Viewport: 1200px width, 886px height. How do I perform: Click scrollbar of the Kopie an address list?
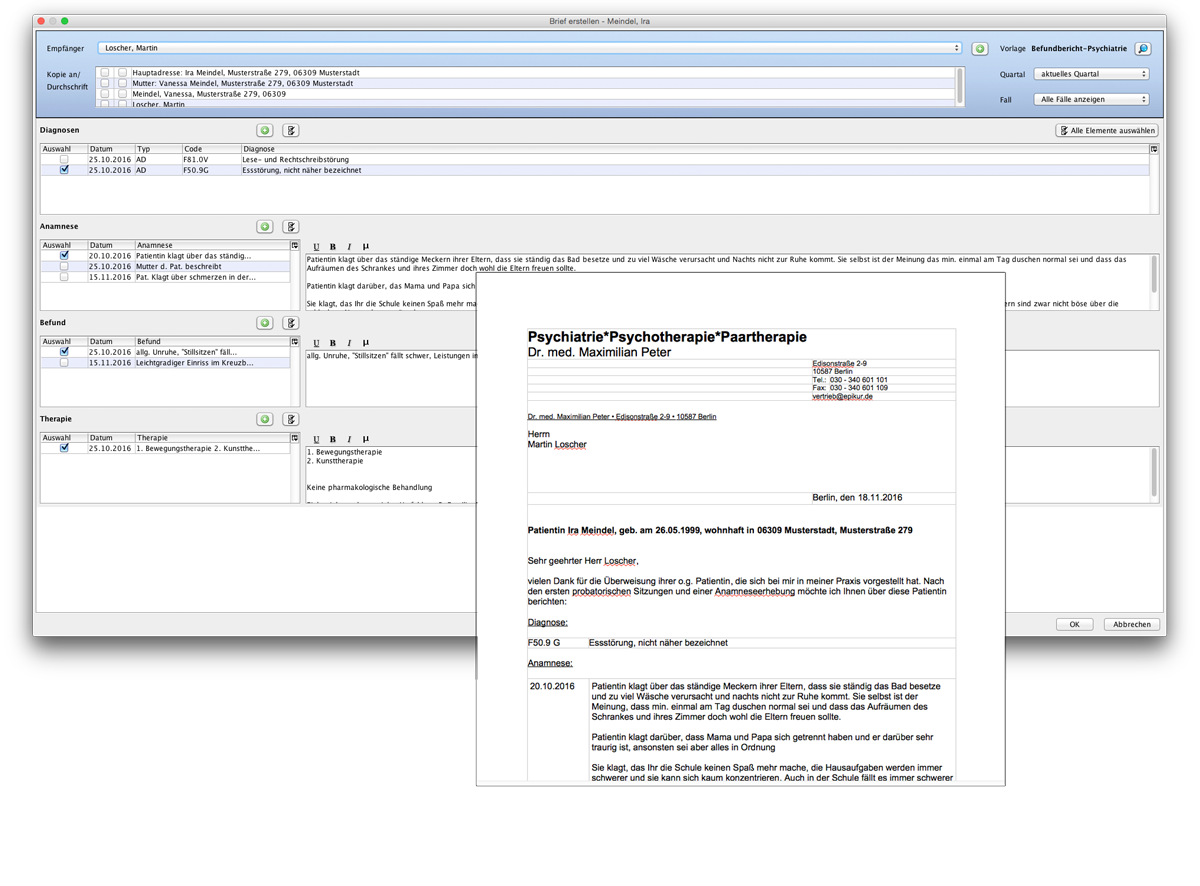click(961, 87)
